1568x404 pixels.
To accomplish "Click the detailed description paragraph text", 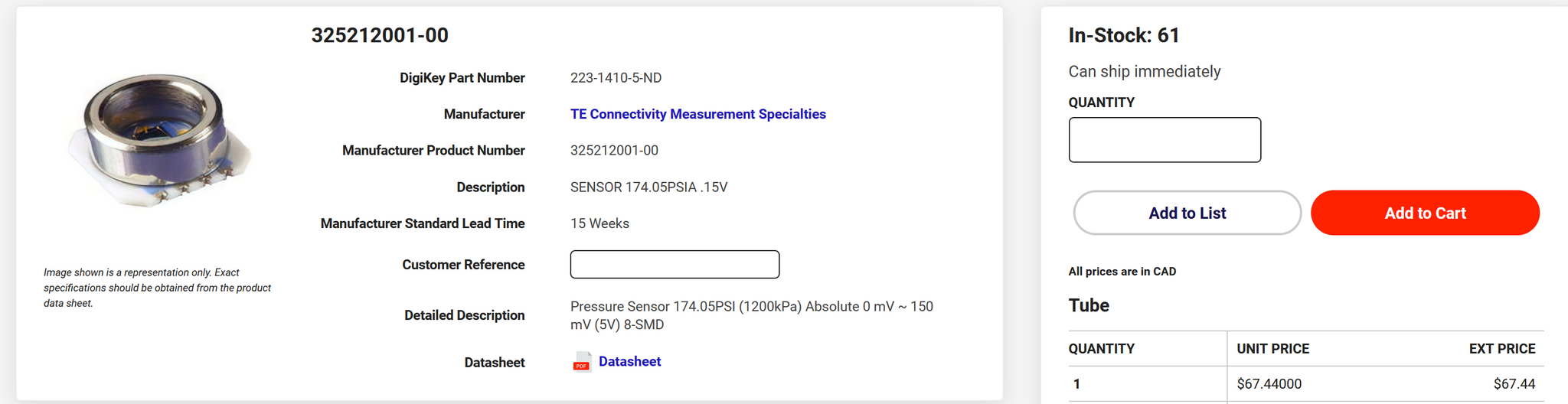I will coord(750,315).
